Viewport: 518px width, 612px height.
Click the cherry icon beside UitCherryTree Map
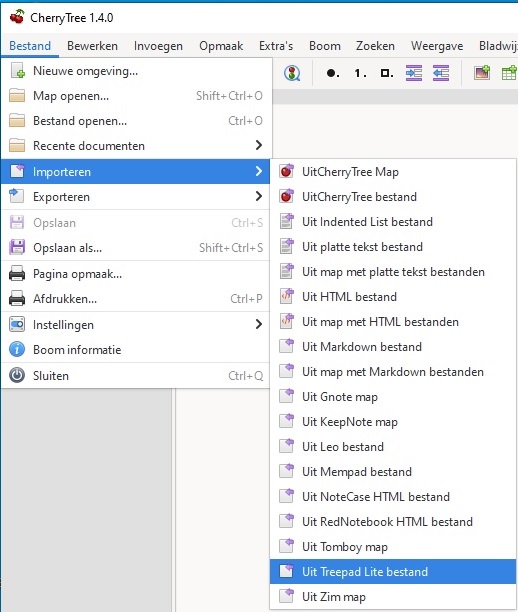coord(287,171)
